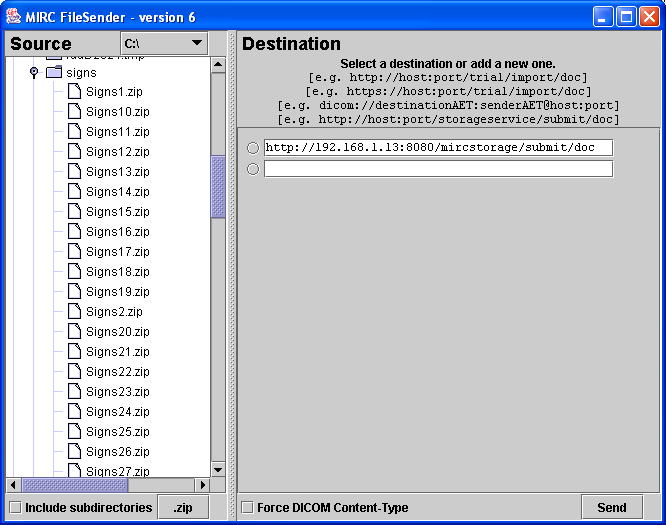Select file name Signs25.zip
The height and width of the screenshot is (525, 666).
pyautogui.click(x=118, y=432)
